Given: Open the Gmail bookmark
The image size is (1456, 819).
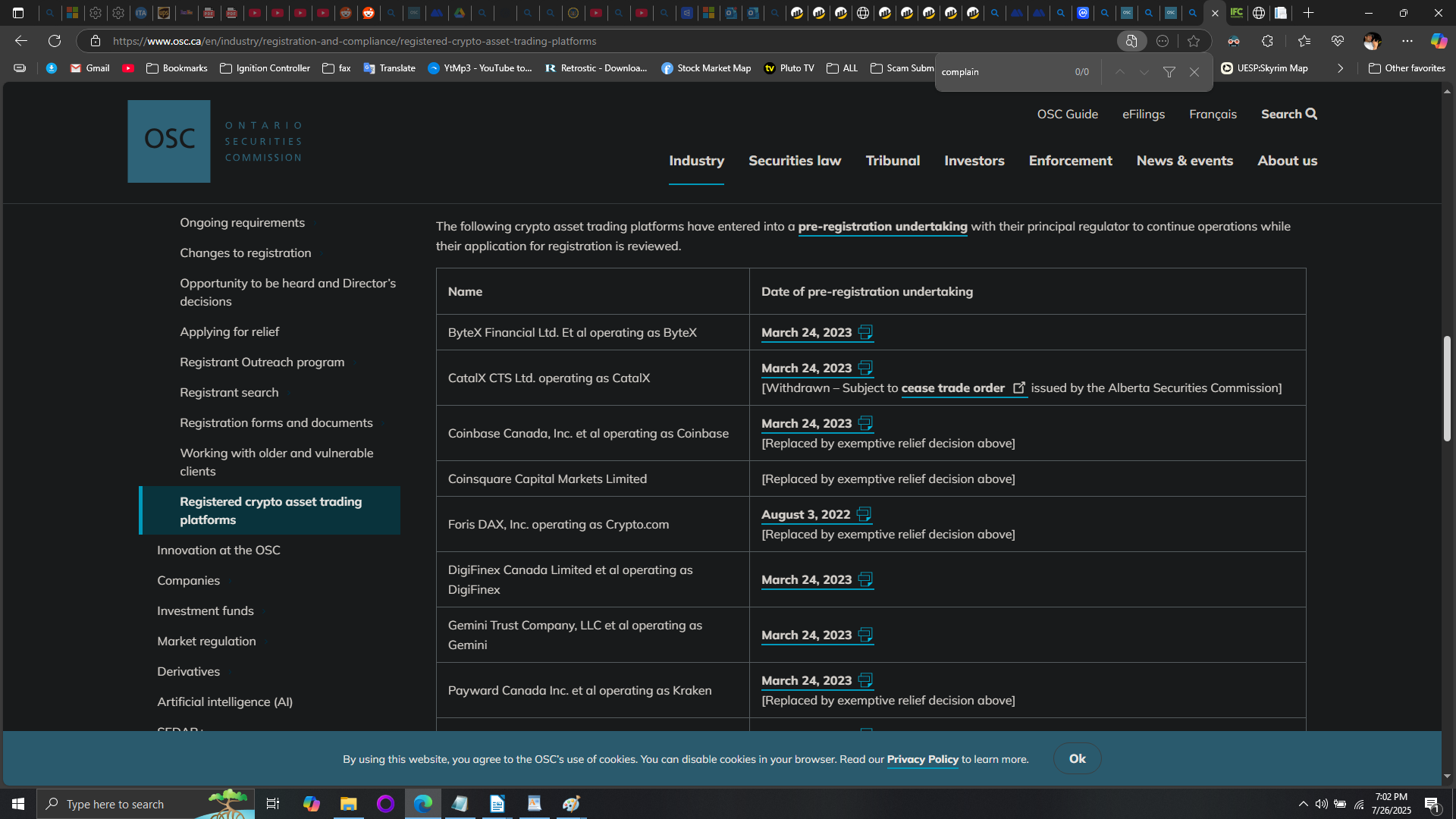Looking at the screenshot, I should tap(90, 68).
